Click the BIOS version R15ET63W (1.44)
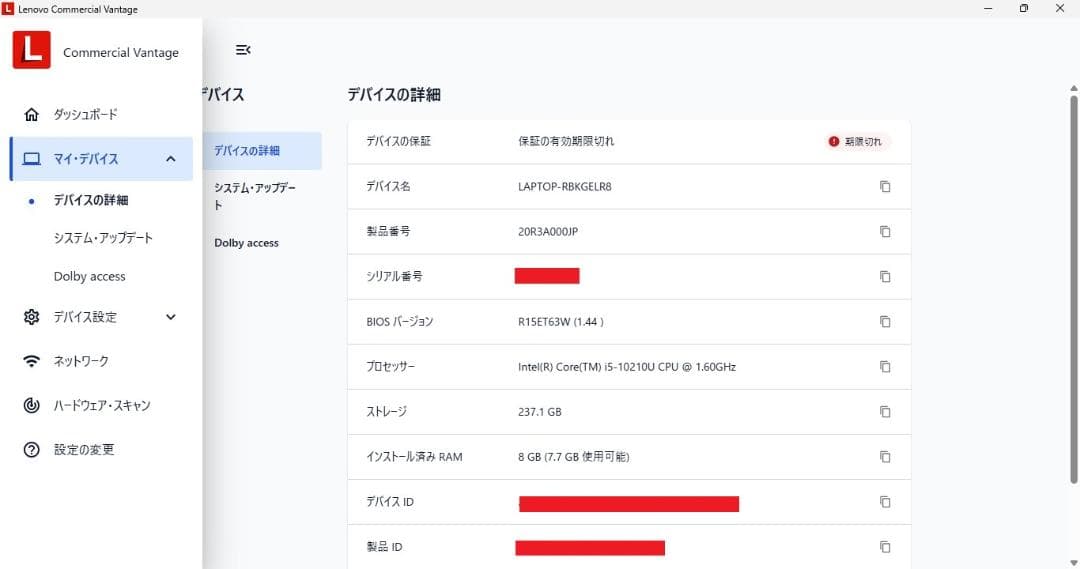The image size is (1080, 569). (561, 322)
